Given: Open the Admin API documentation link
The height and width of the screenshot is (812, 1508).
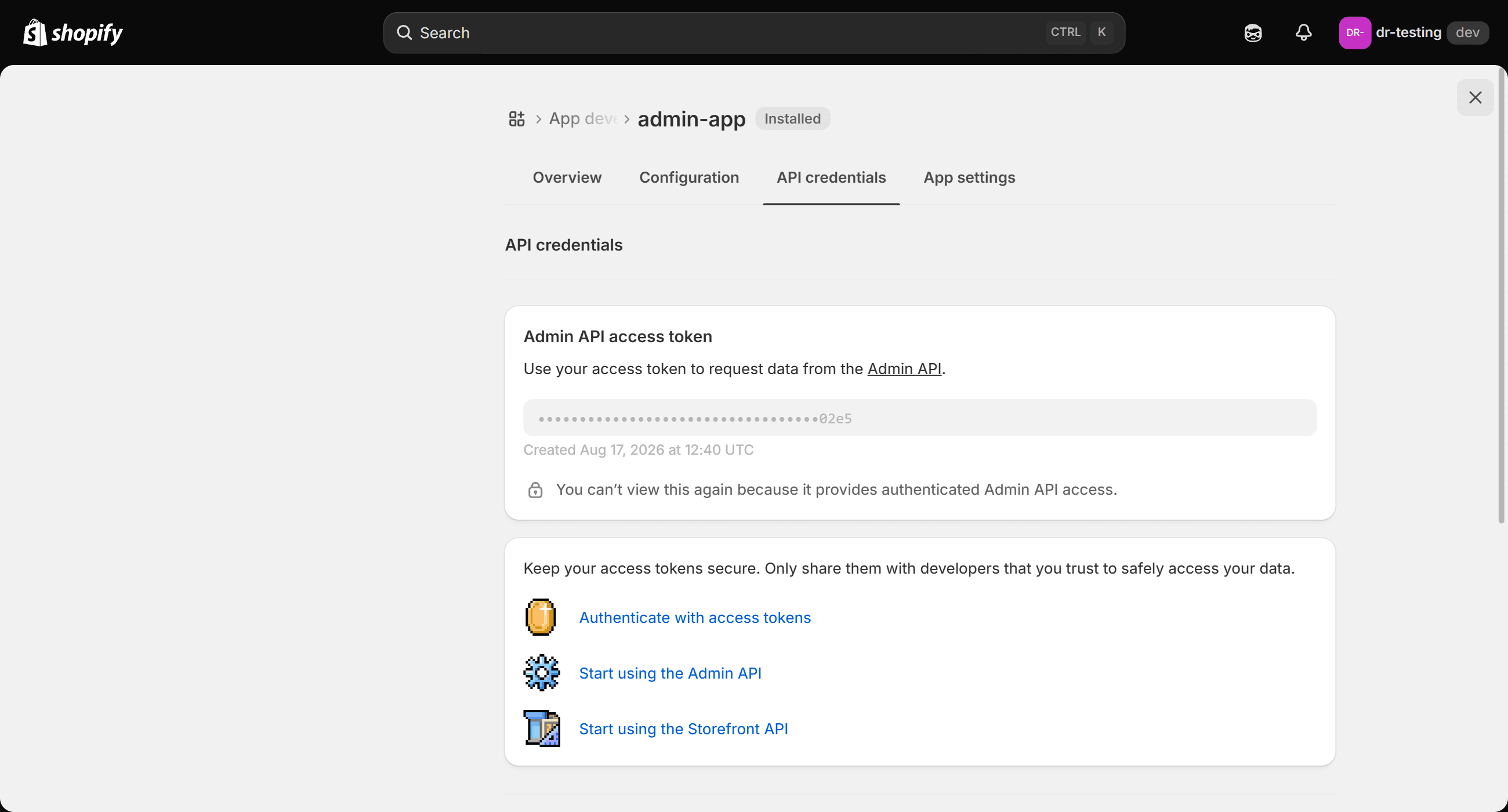Looking at the screenshot, I should point(904,369).
